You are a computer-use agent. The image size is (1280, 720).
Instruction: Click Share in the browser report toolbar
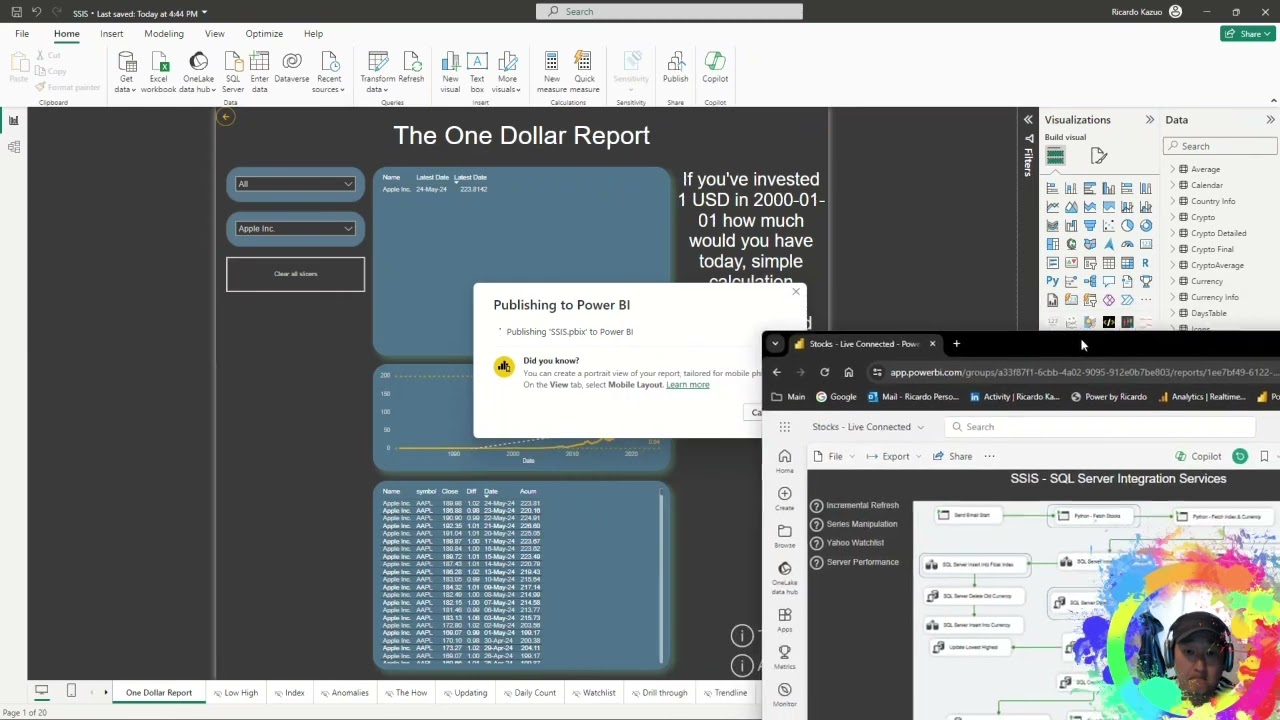point(952,456)
